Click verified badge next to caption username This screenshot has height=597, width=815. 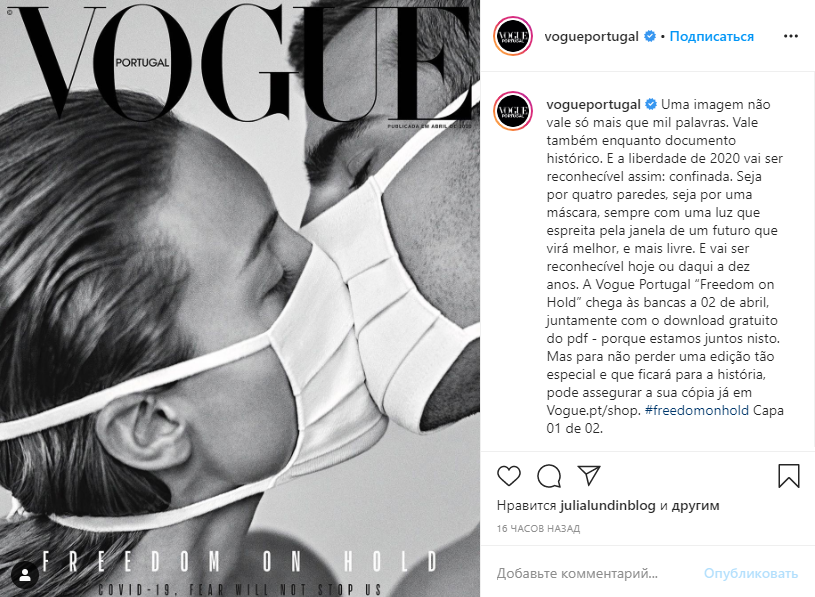[651, 104]
